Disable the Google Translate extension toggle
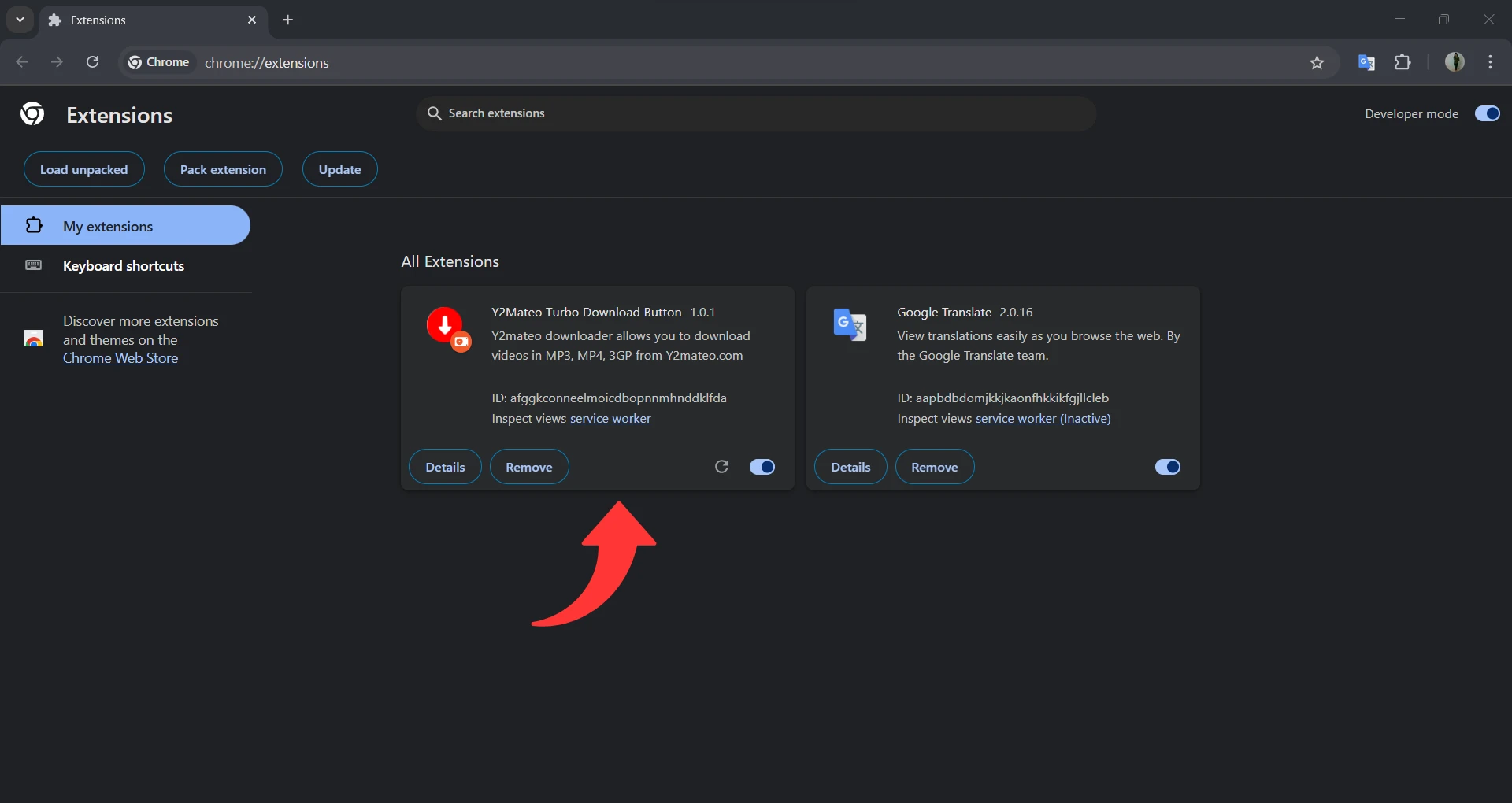The height and width of the screenshot is (803, 1512). 1167,467
